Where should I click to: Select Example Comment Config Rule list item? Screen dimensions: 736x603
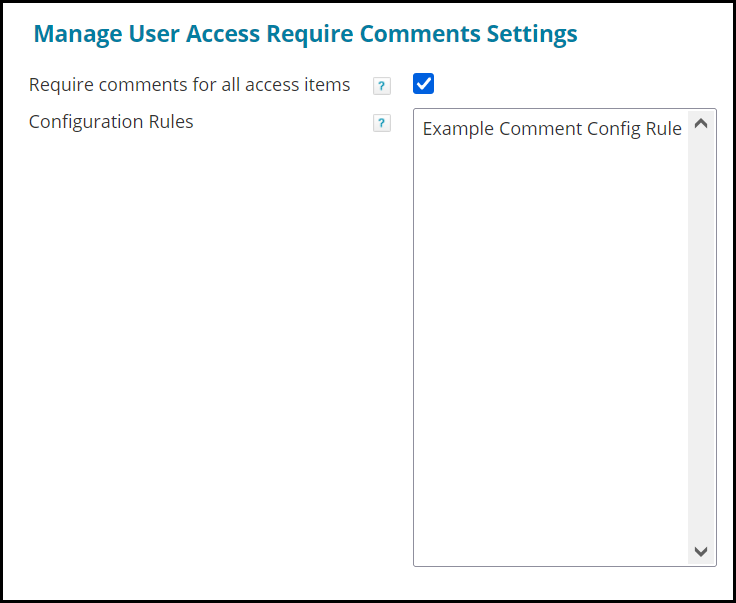click(551, 129)
